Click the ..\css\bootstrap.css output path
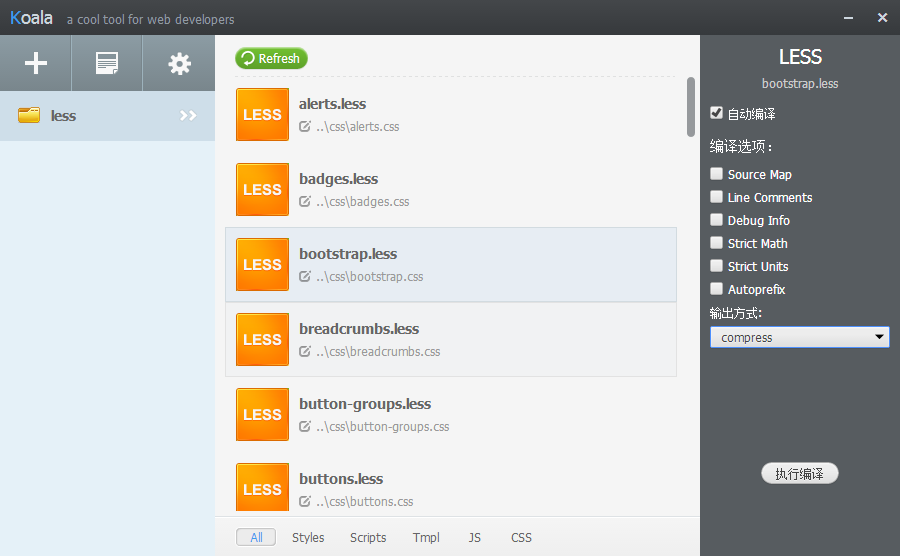Screen dimensions: 900x556 (x=370, y=277)
